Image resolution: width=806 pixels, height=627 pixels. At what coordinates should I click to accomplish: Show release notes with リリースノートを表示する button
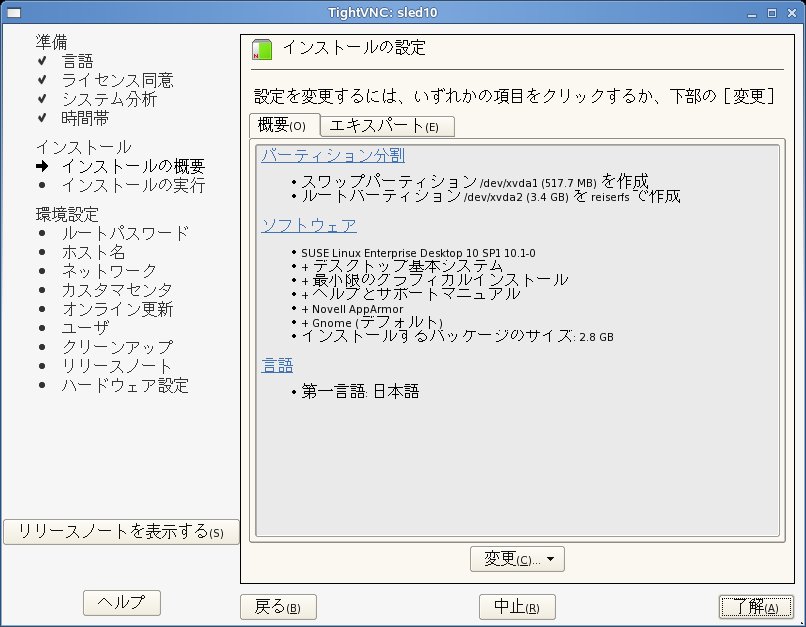[x=121, y=531]
